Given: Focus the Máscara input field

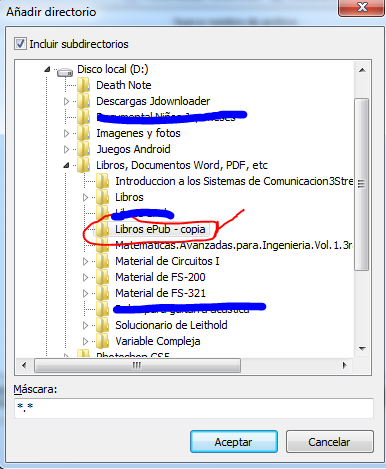Looking at the screenshot, I should [194, 408].
